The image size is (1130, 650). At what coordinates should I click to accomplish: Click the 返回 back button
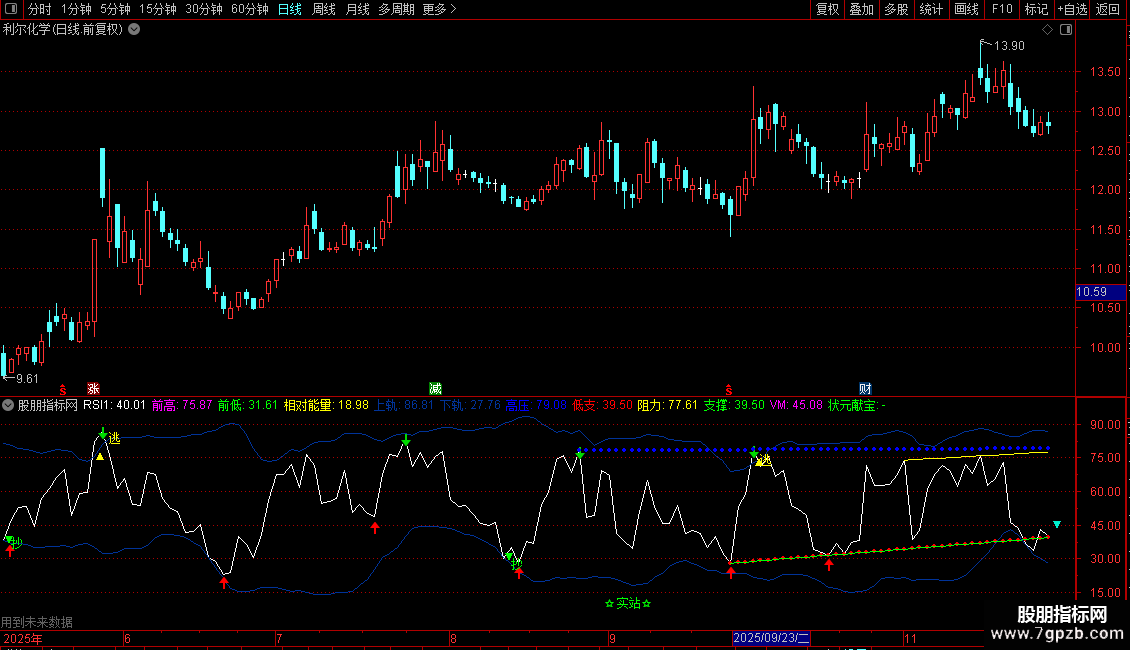click(1109, 10)
